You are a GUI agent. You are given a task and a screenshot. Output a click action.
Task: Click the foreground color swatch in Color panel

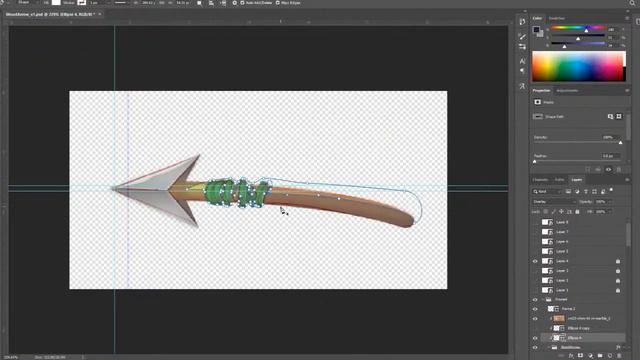(x=536, y=29)
